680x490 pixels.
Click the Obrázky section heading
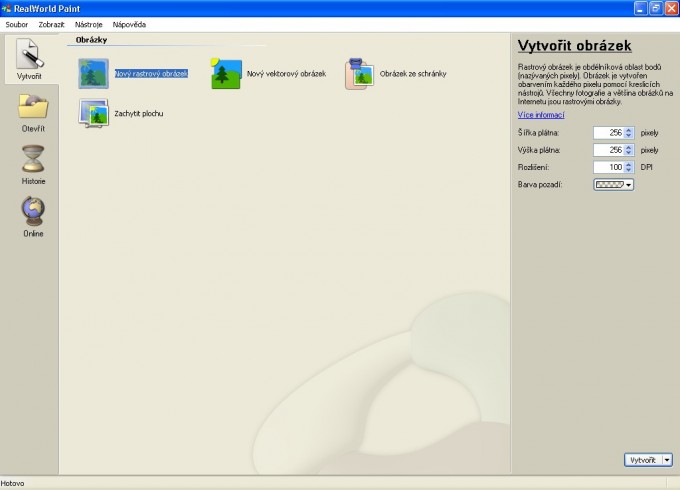91,40
